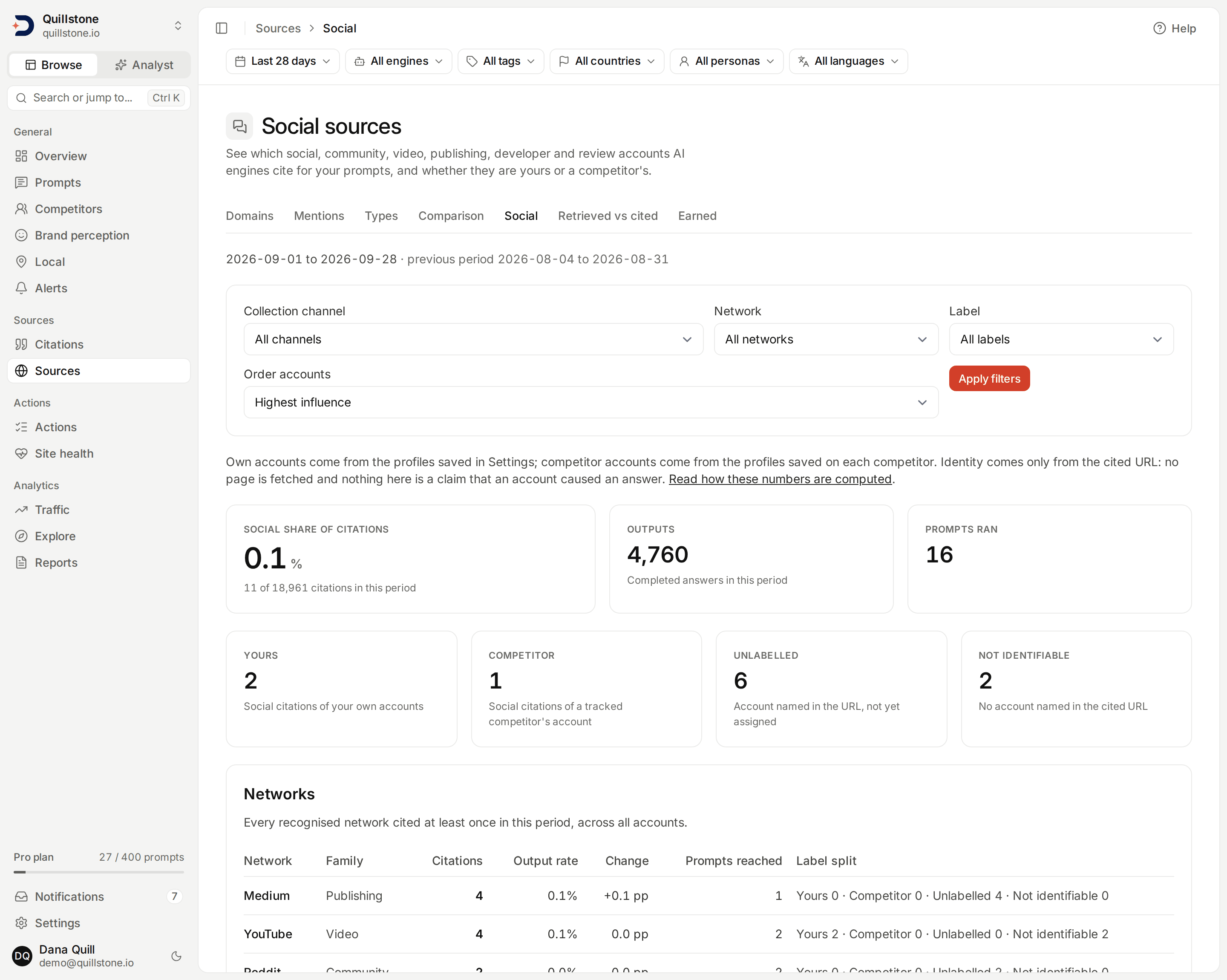Open Competitors section
Image resolution: width=1227 pixels, height=980 pixels.
(x=99, y=209)
